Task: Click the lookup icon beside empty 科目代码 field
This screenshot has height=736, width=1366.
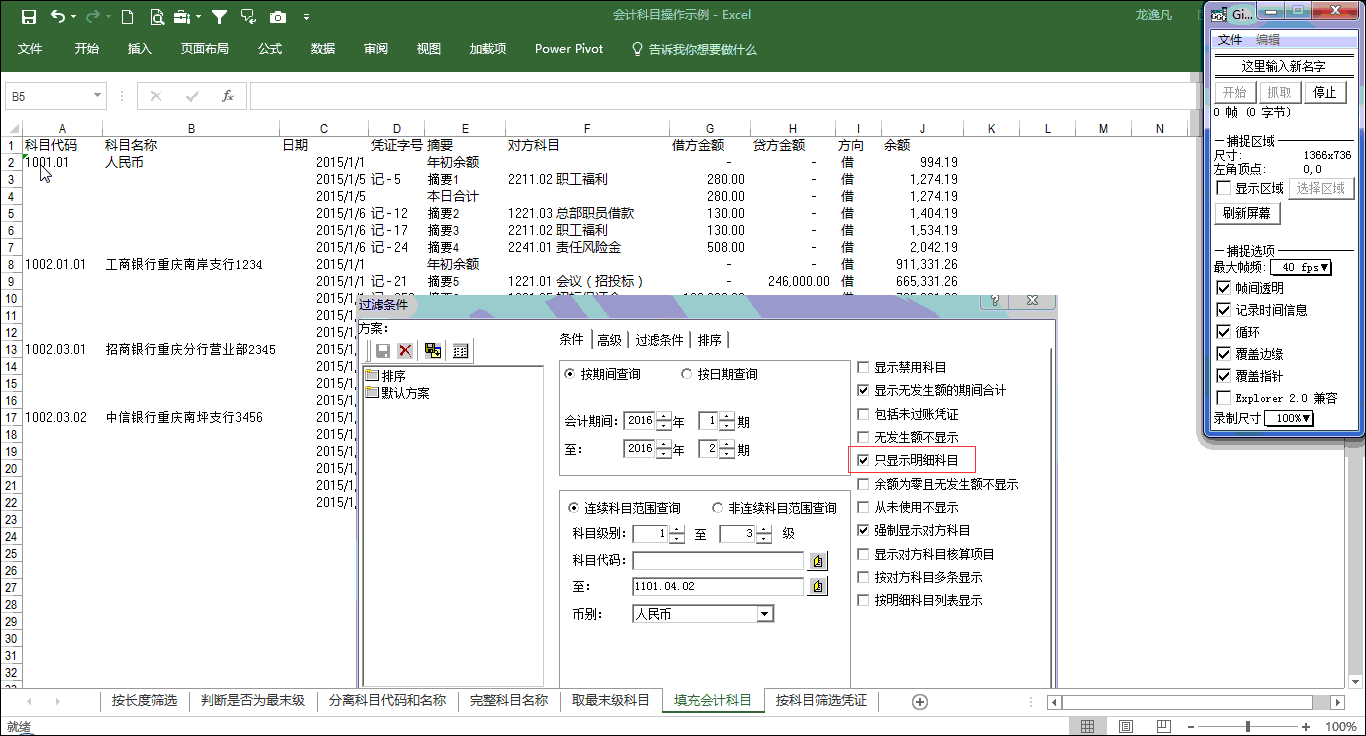Action: [x=818, y=561]
